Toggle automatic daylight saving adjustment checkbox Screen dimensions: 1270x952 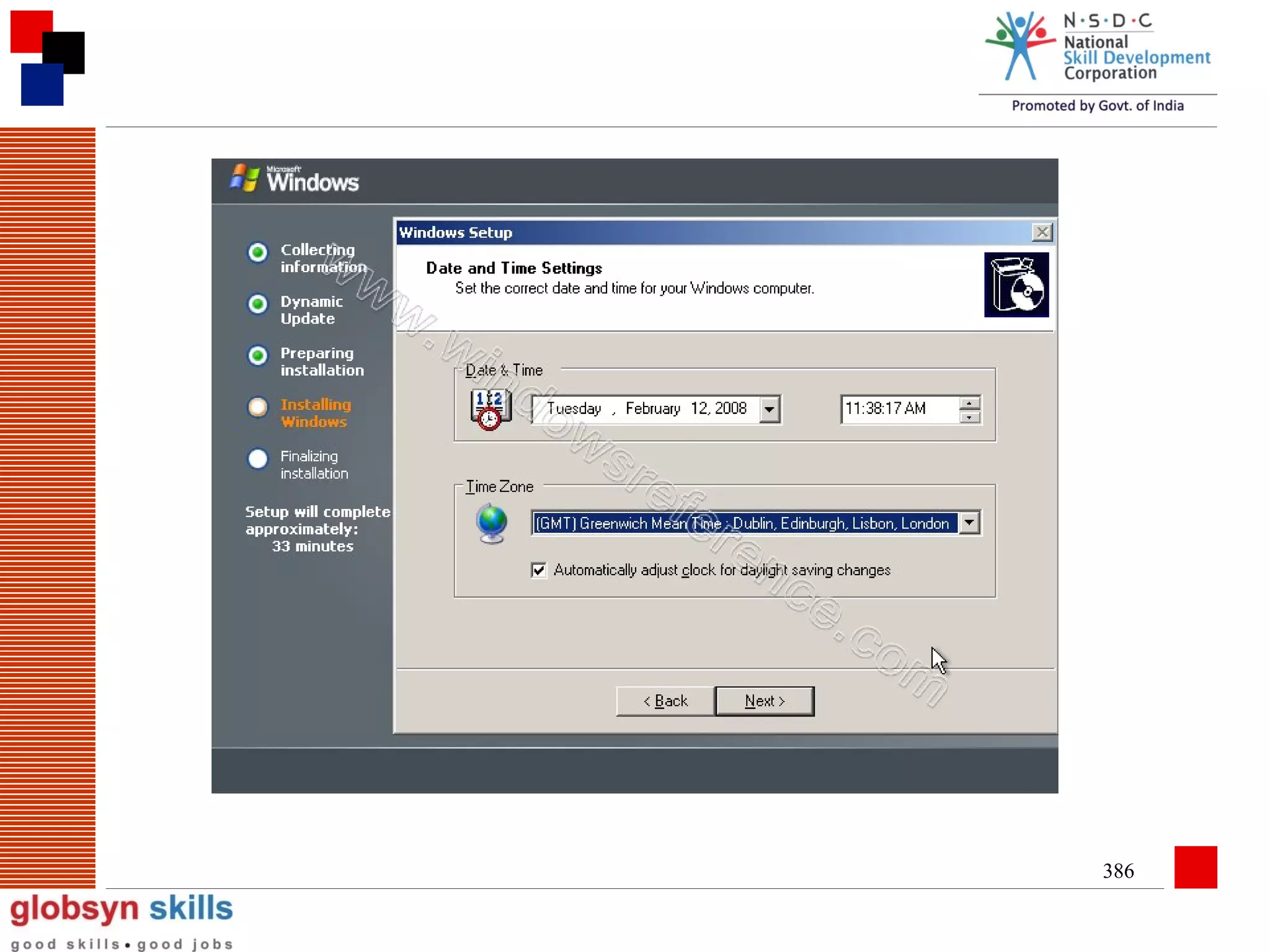point(538,570)
